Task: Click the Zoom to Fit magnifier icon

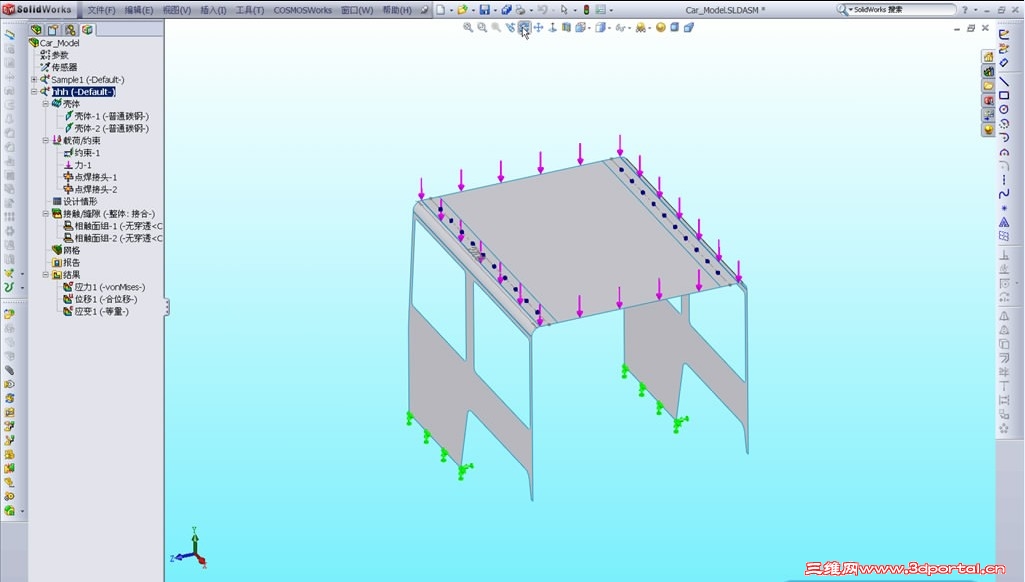Action: click(x=468, y=27)
